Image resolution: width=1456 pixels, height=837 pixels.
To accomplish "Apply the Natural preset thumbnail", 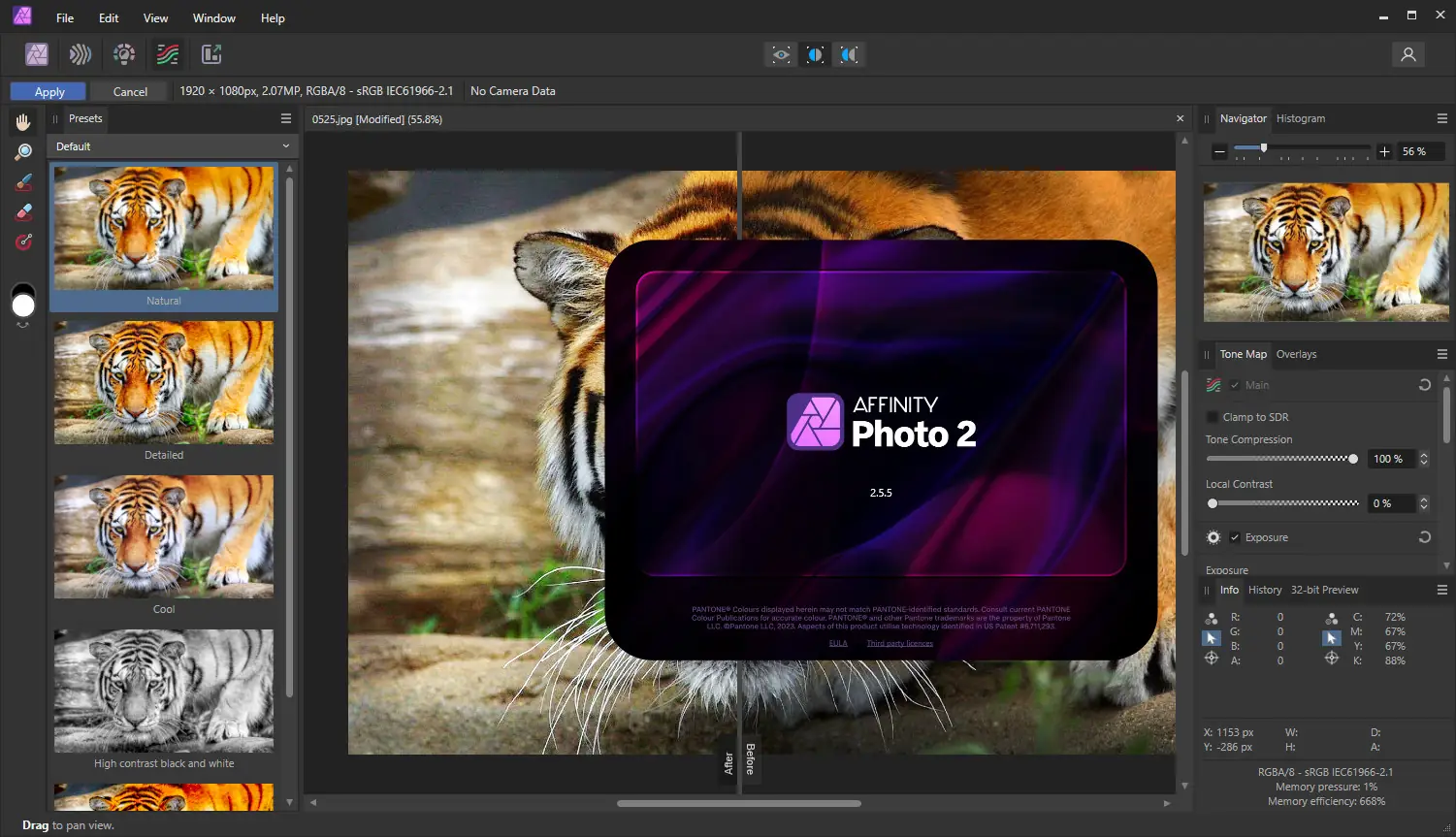I will [x=164, y=229].
